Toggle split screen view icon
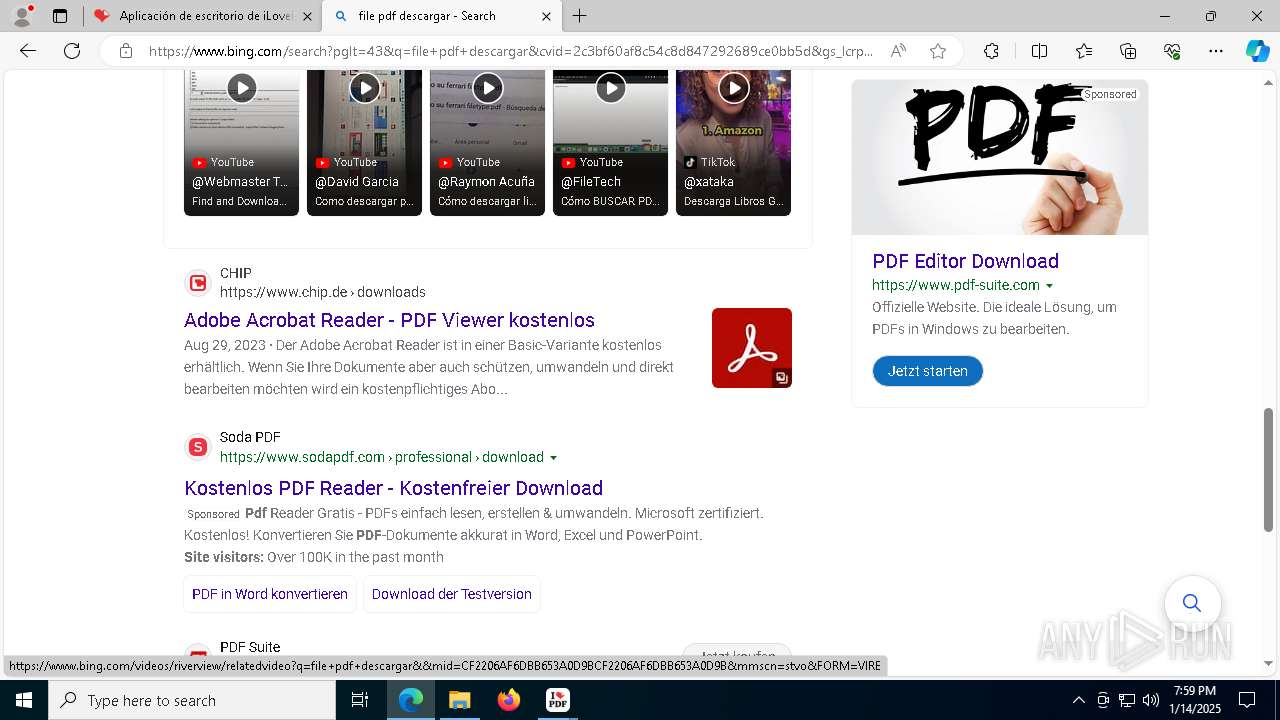1280x720 pixels. point(1039,51)
